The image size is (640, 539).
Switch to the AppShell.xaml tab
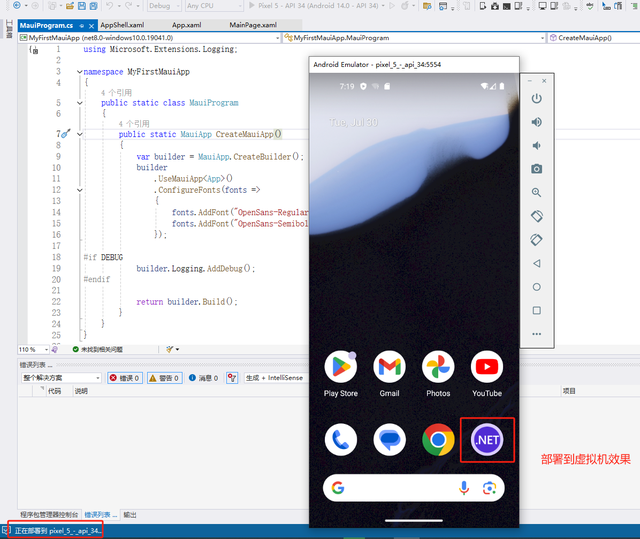tap(122, 25)
